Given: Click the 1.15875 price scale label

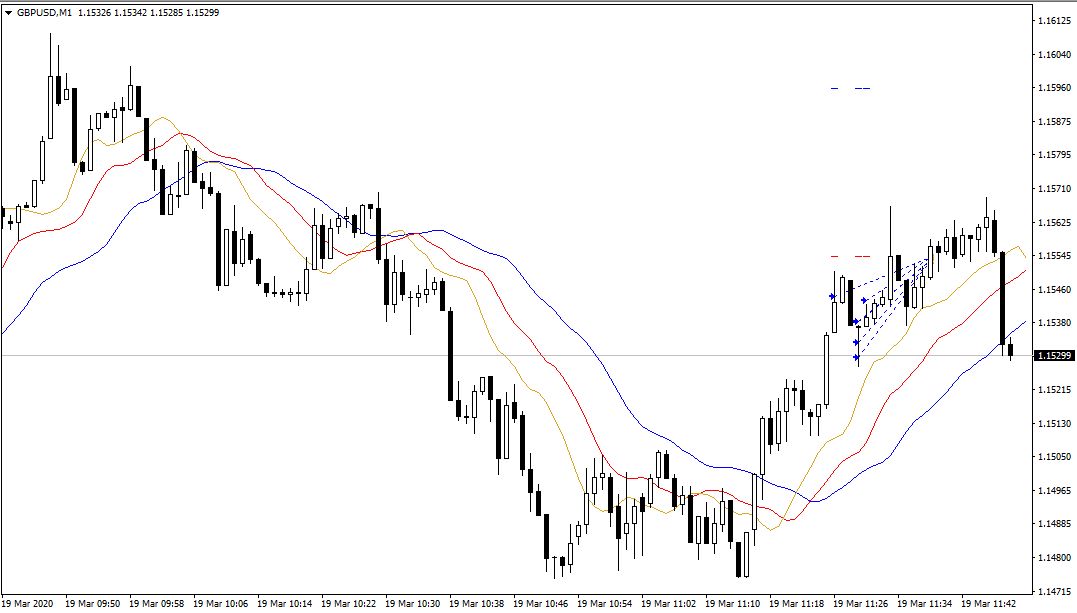Looking at the screenshot, I should 1054,122.
